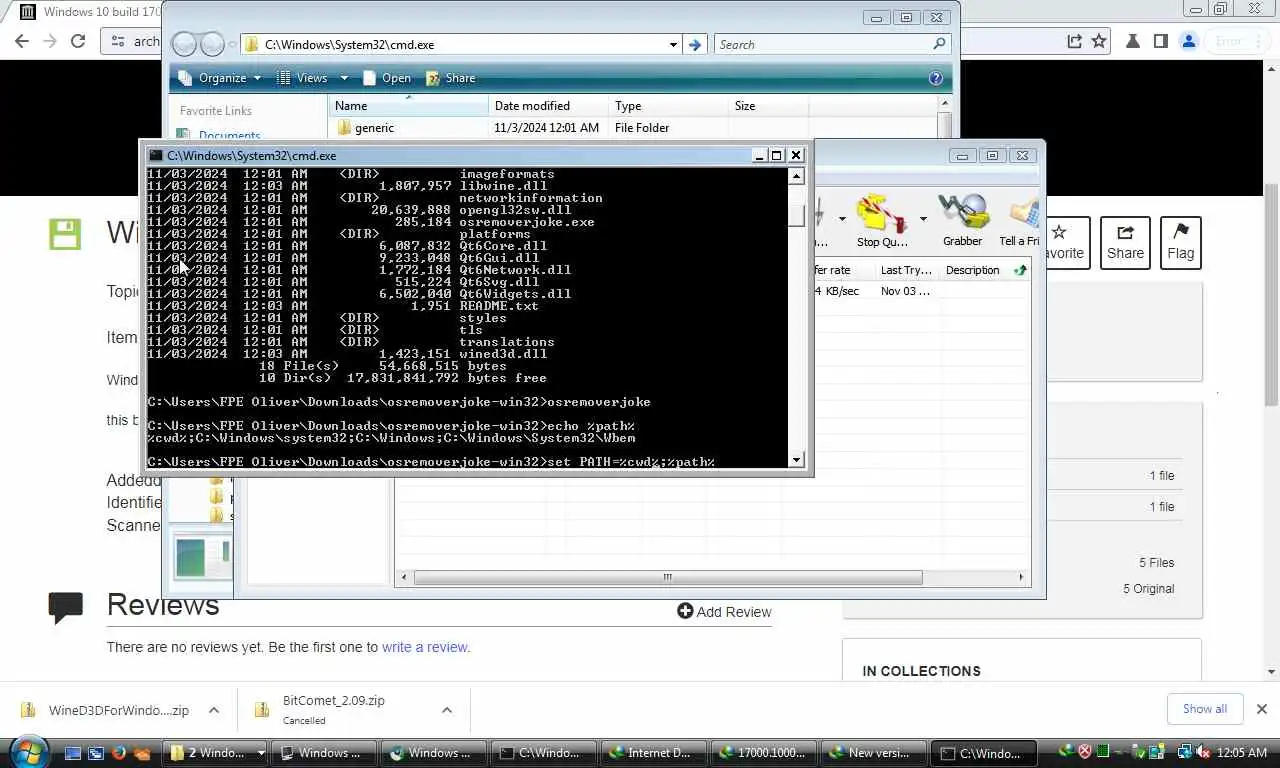Open Explorer help question mark icon
1280x768 pixels.
936,78
